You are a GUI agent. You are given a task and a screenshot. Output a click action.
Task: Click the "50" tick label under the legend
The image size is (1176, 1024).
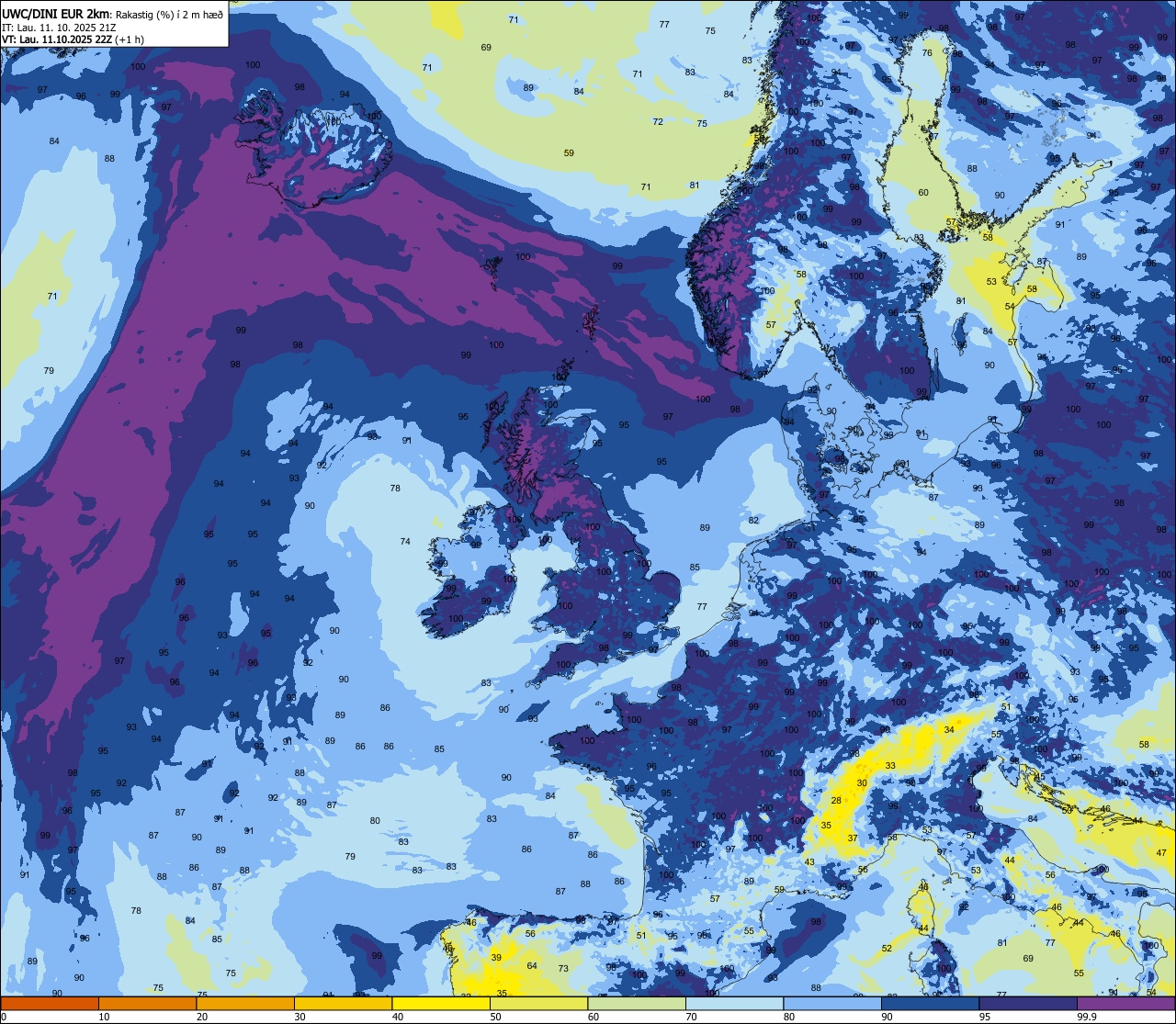point(495,1017)
